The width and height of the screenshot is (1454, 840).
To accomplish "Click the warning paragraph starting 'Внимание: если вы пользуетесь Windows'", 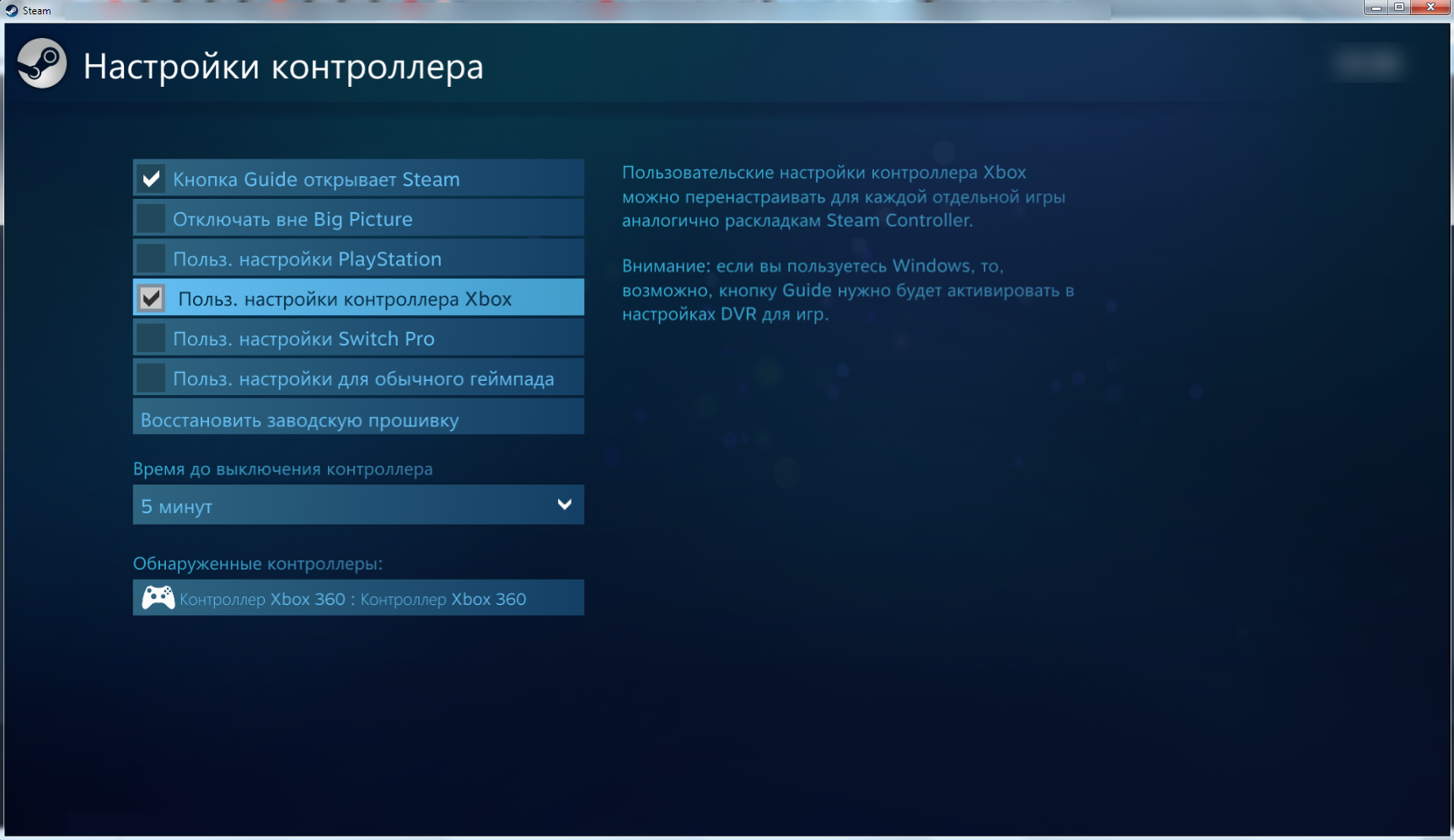I will [848, 290].
